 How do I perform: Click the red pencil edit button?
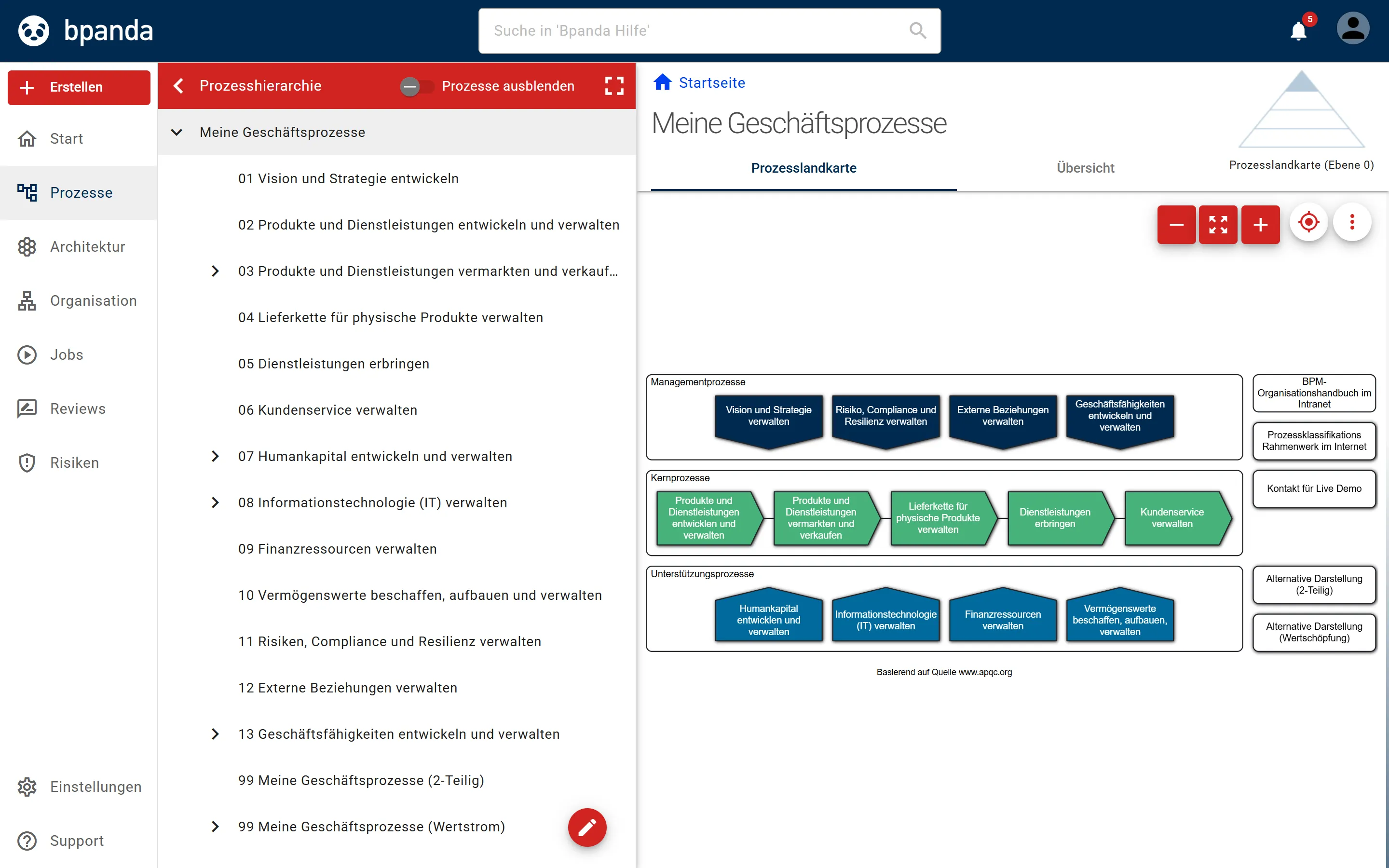587,827
